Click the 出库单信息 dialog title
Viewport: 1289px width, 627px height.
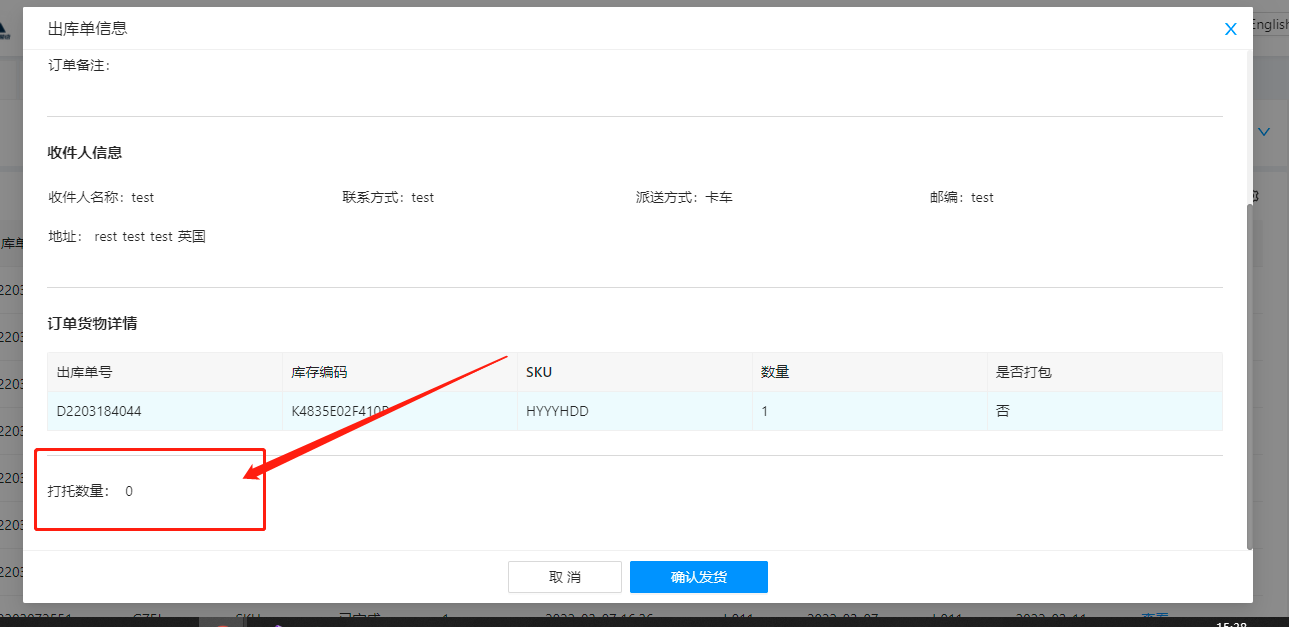87,28
